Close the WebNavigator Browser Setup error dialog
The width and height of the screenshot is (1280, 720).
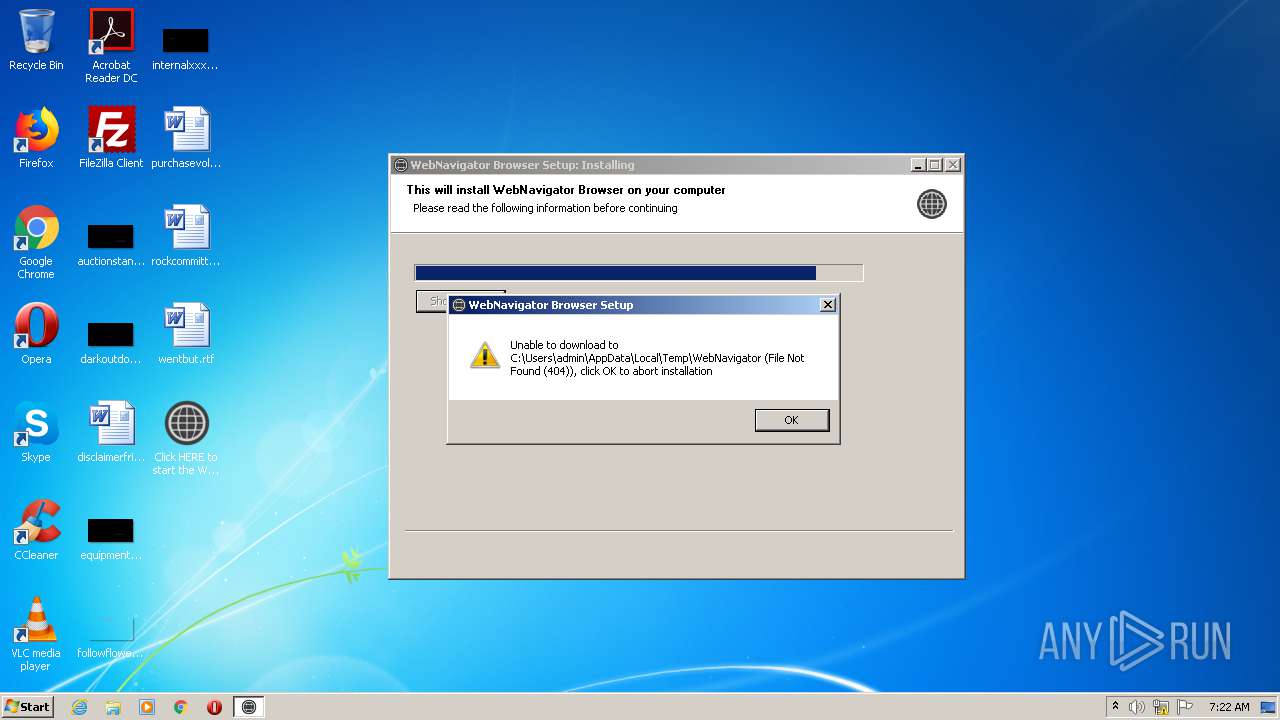tap(827, 305)
